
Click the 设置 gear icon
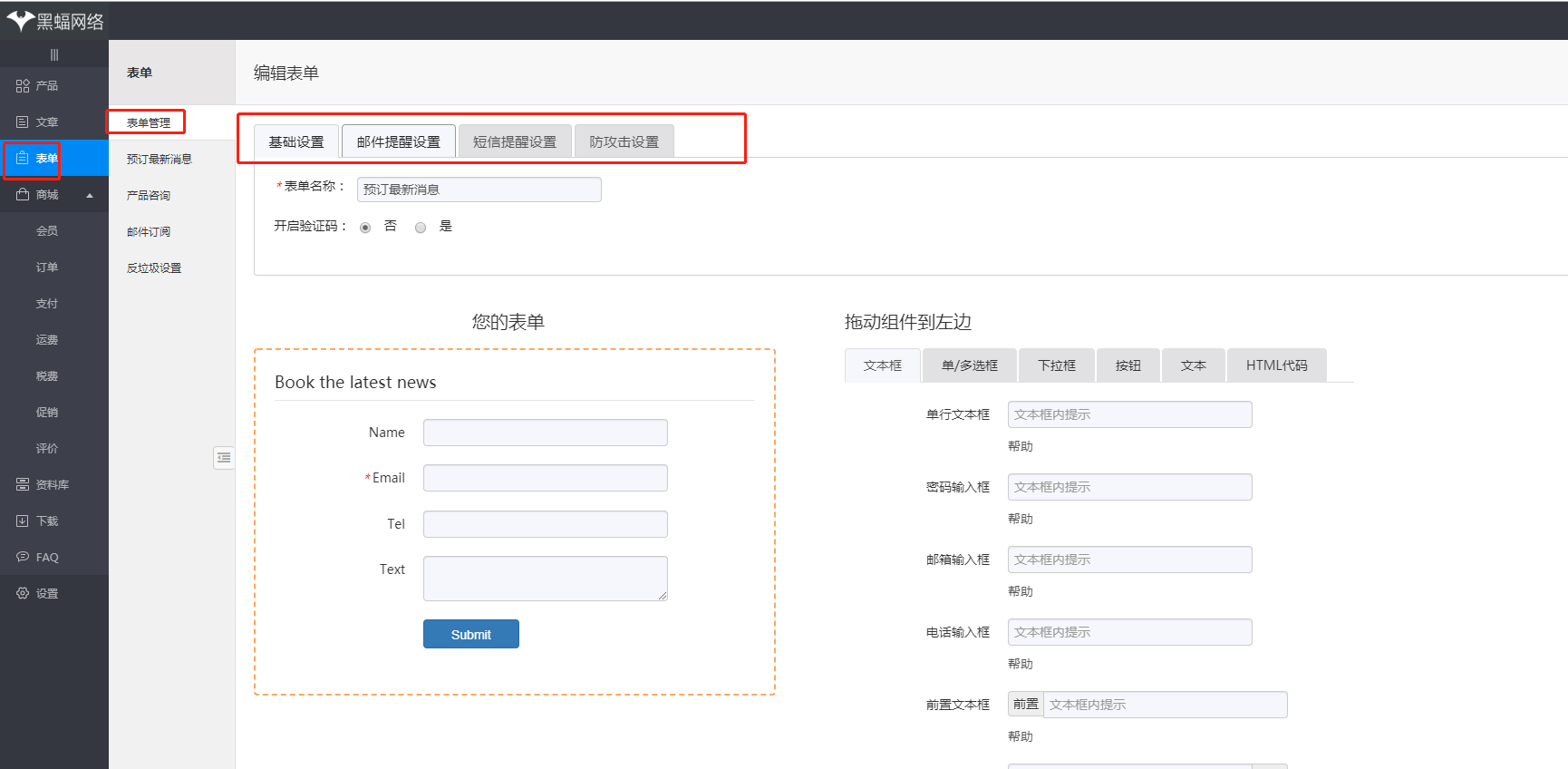tap(23, 593)
